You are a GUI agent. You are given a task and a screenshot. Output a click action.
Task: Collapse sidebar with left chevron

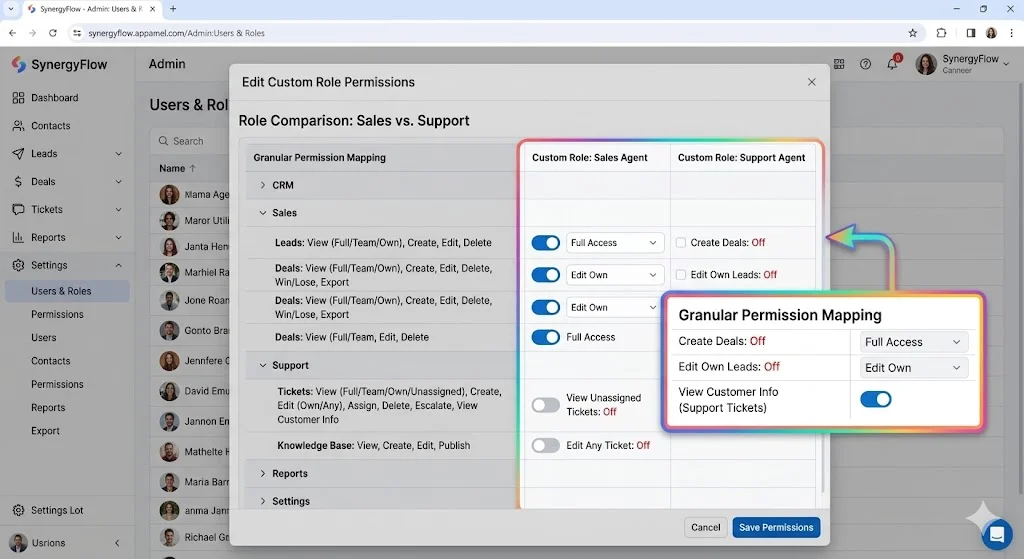click(118, 543)
